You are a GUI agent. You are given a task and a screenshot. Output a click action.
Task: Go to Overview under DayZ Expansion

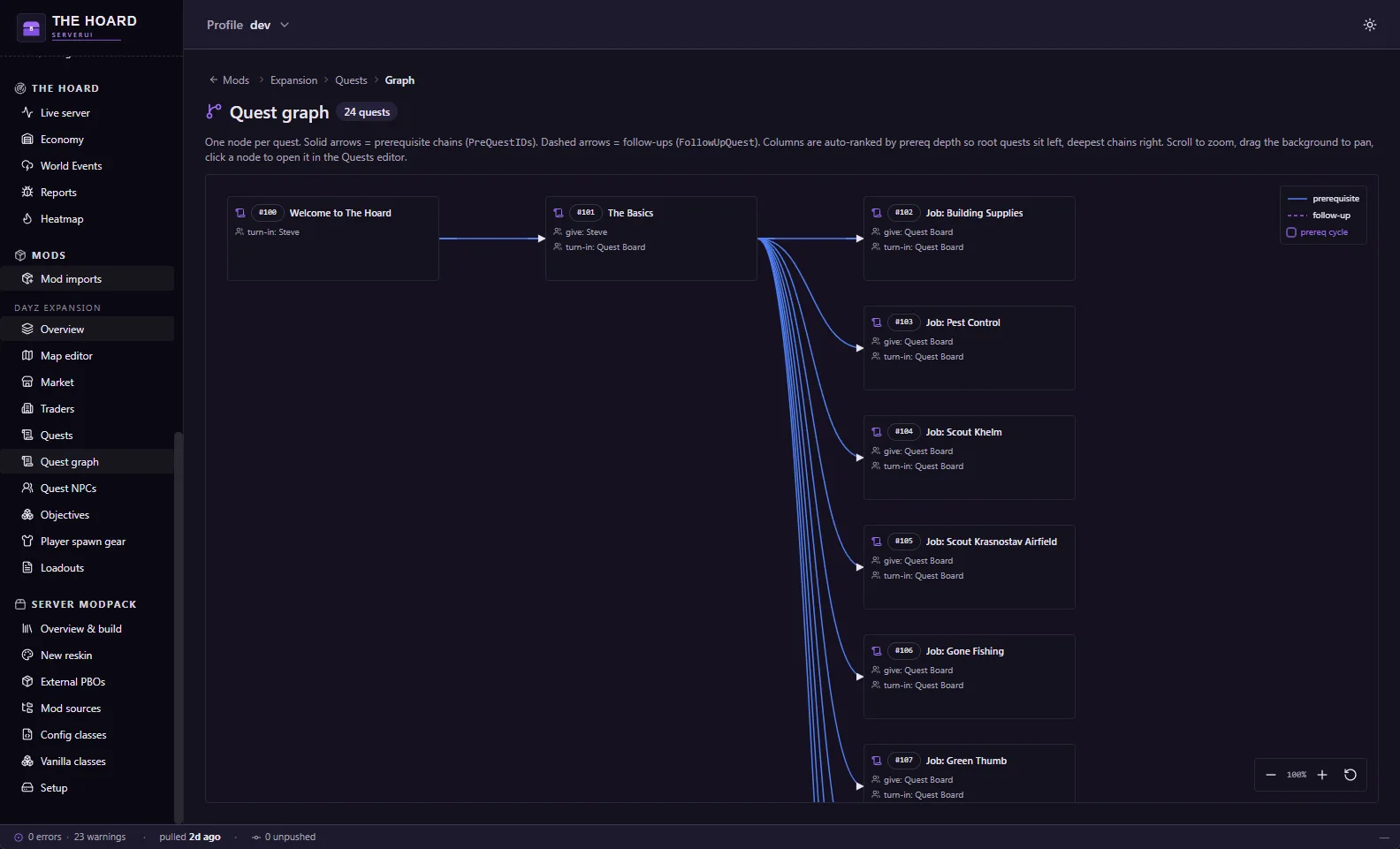87,330
